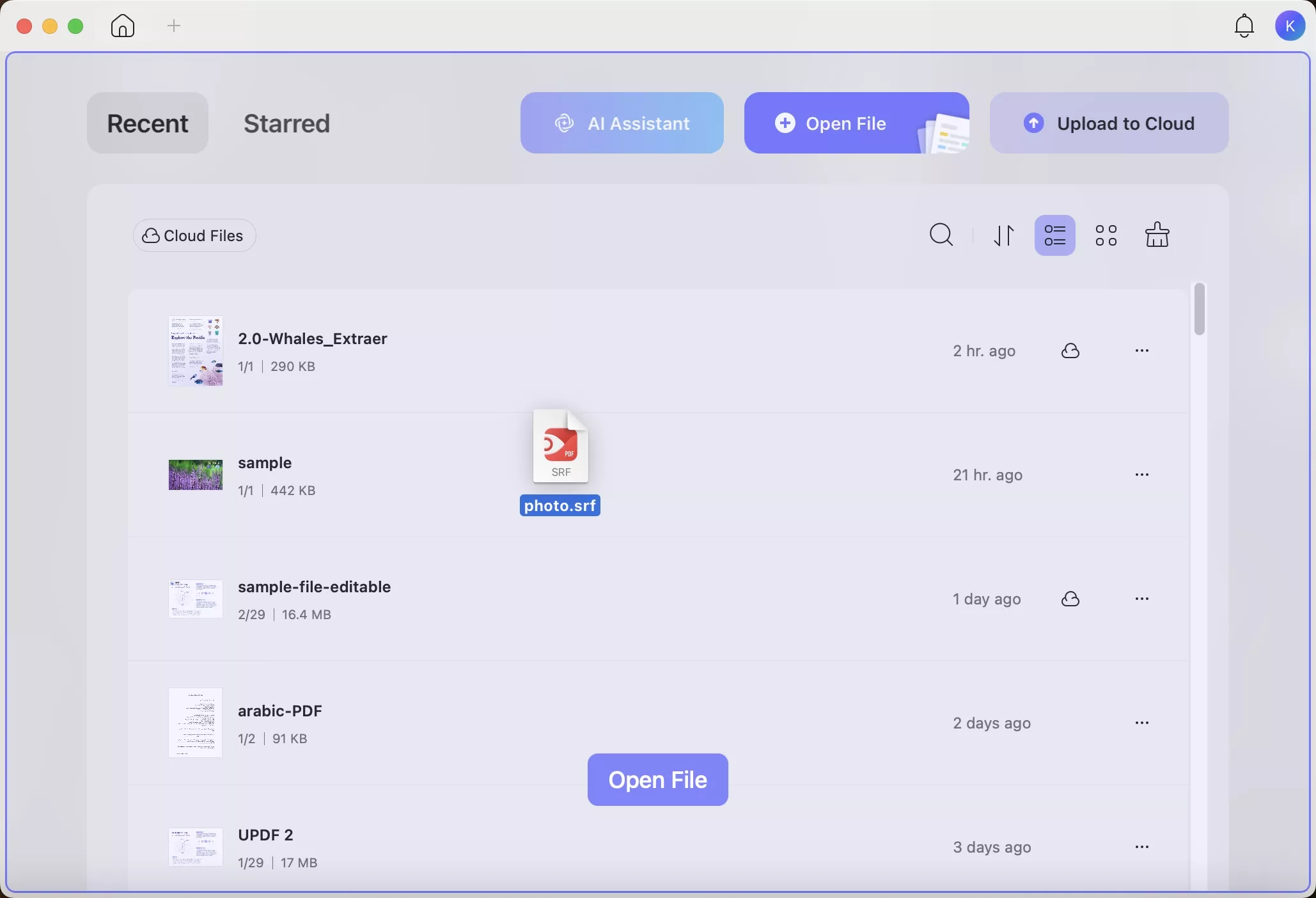Select the Recent tab

[148, 123]
